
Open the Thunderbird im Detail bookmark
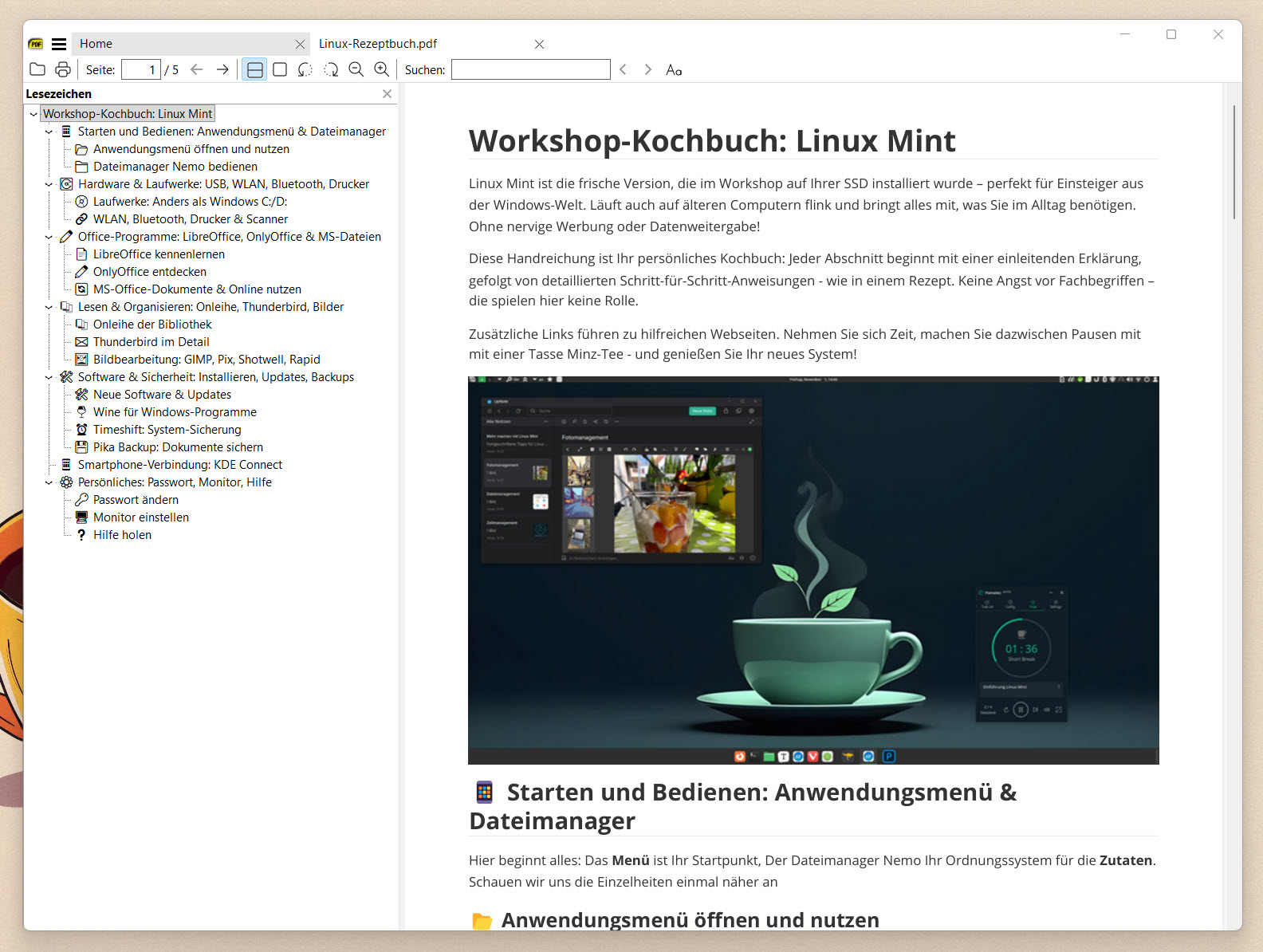[x=151, y=342]
